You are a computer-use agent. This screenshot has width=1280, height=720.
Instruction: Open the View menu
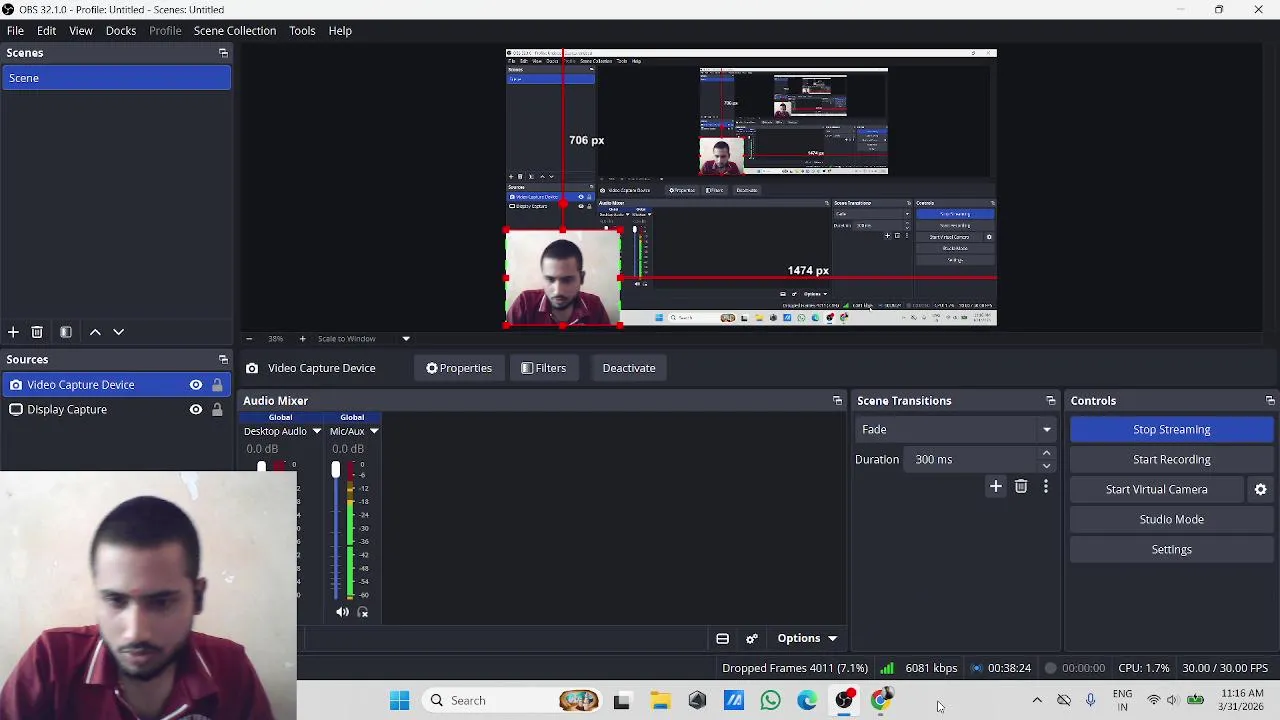(81, 31)
